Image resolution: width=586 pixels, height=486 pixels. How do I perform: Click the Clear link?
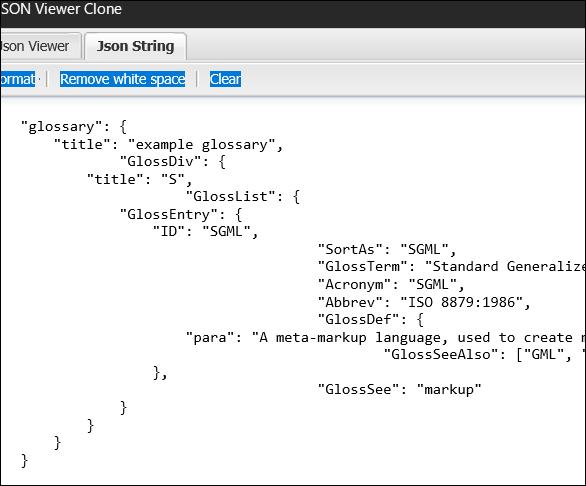point(225,79)
